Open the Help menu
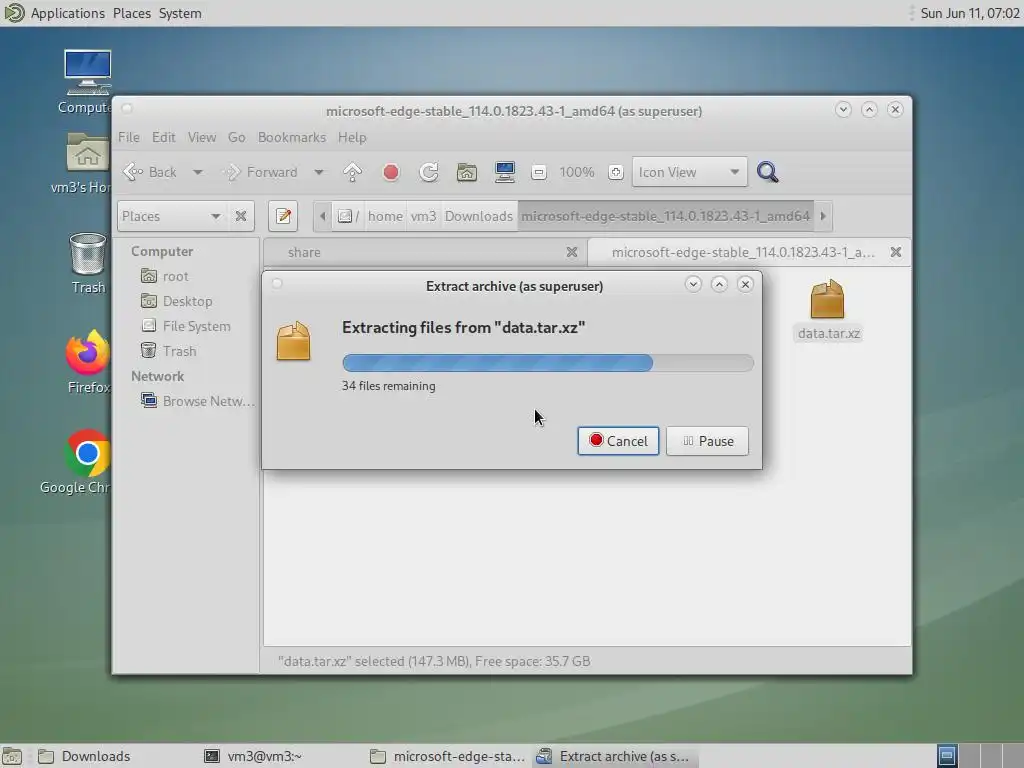Viewport: 1024px width, 768px height. point(352,137)
